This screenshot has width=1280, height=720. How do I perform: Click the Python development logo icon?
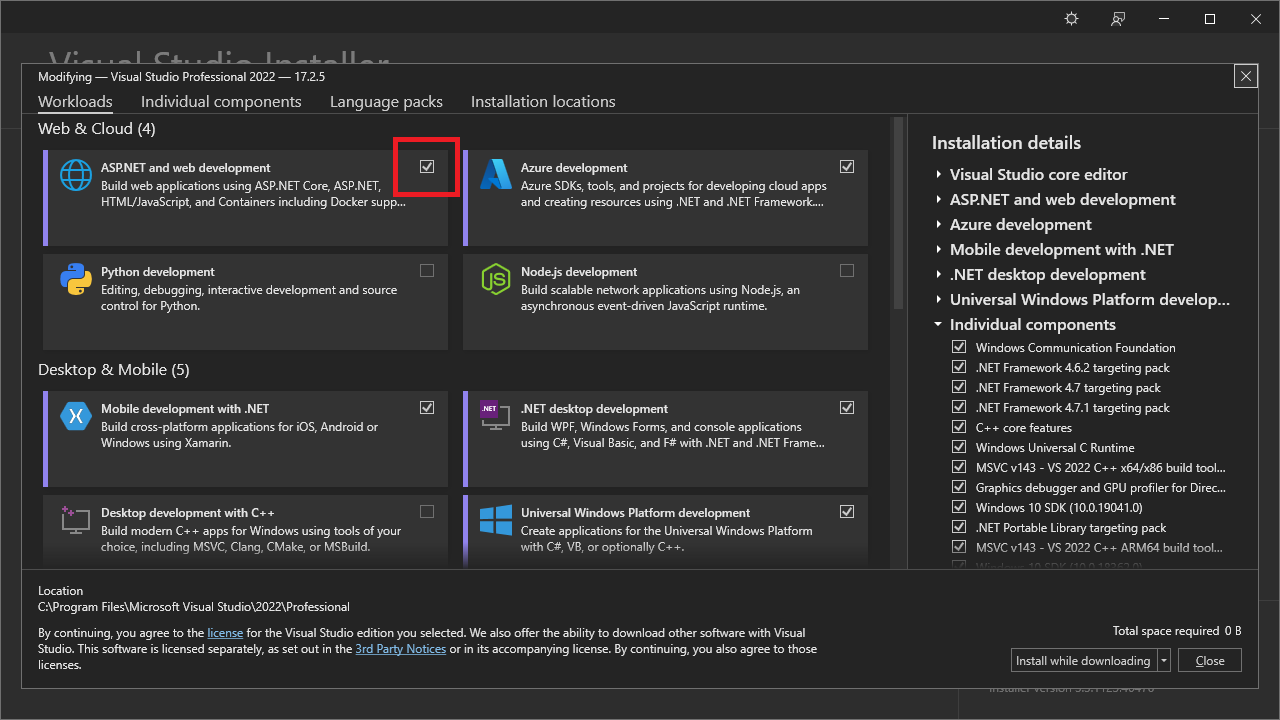tap(76, 279)
